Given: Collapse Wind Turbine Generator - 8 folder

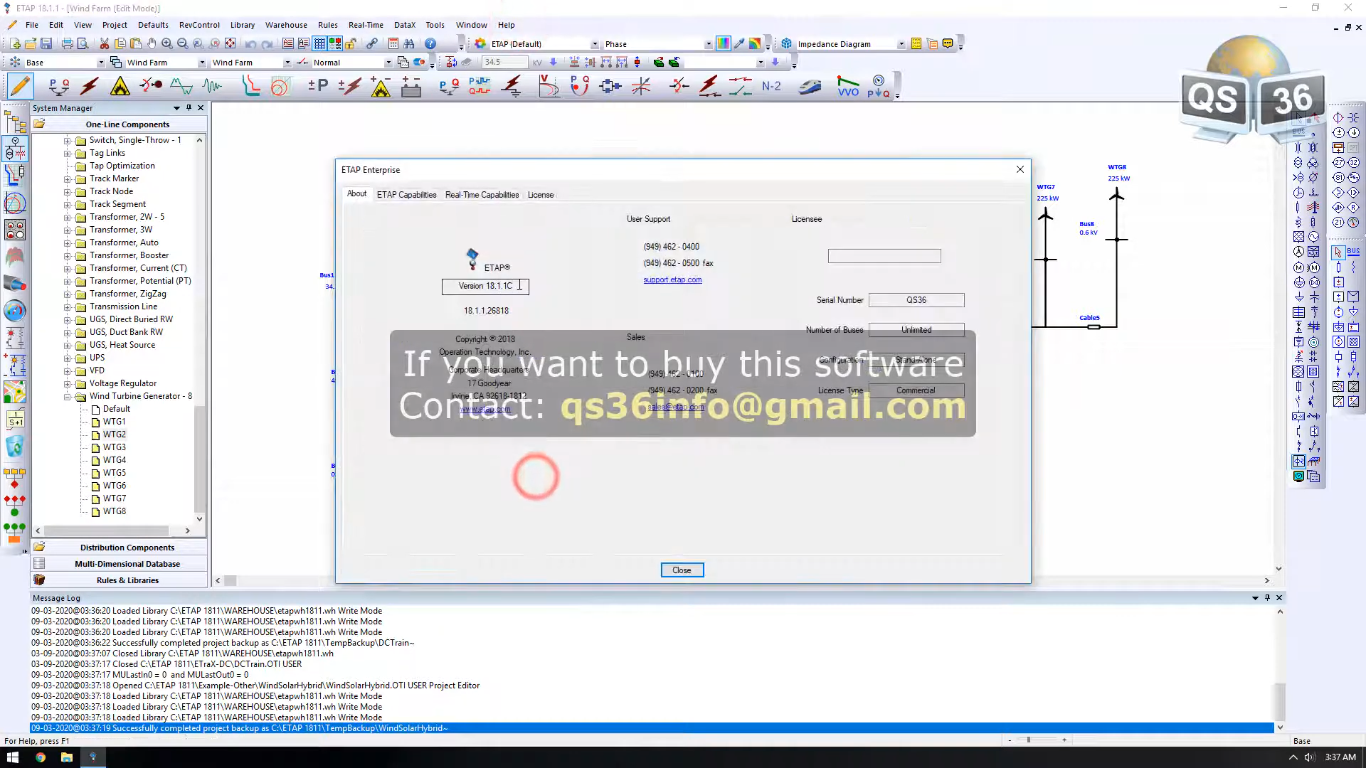Looking at the screenshot, I should [68, 396].
